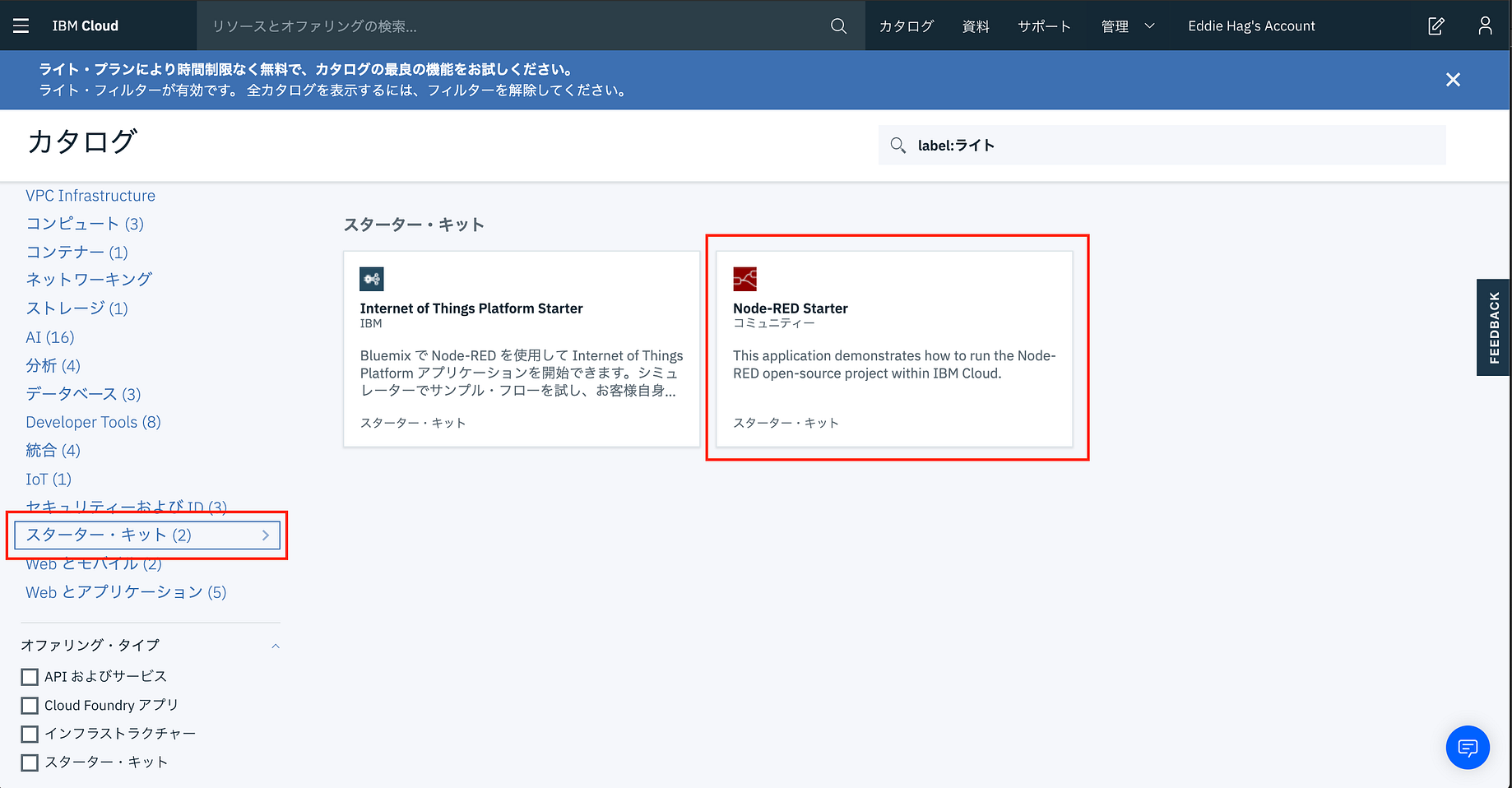
Task: Click the Internet of Things Platform Starter icon
Action: [x=372, y=279]
